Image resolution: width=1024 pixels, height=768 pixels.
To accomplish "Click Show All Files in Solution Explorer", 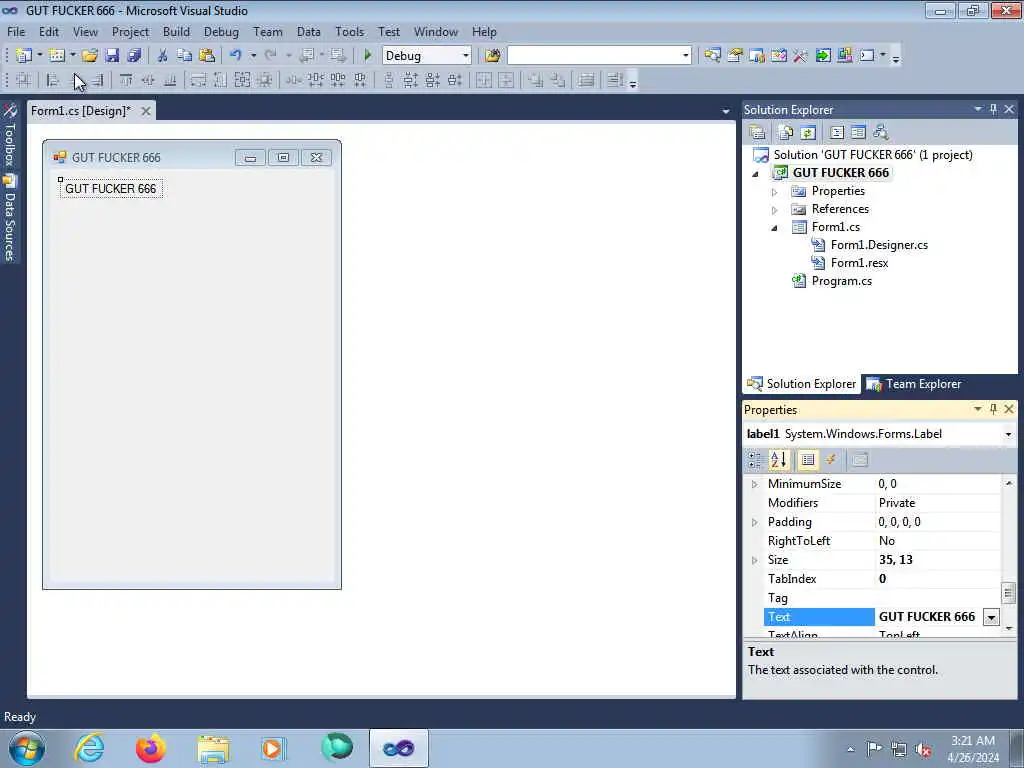I will click(x=786, y=133).
